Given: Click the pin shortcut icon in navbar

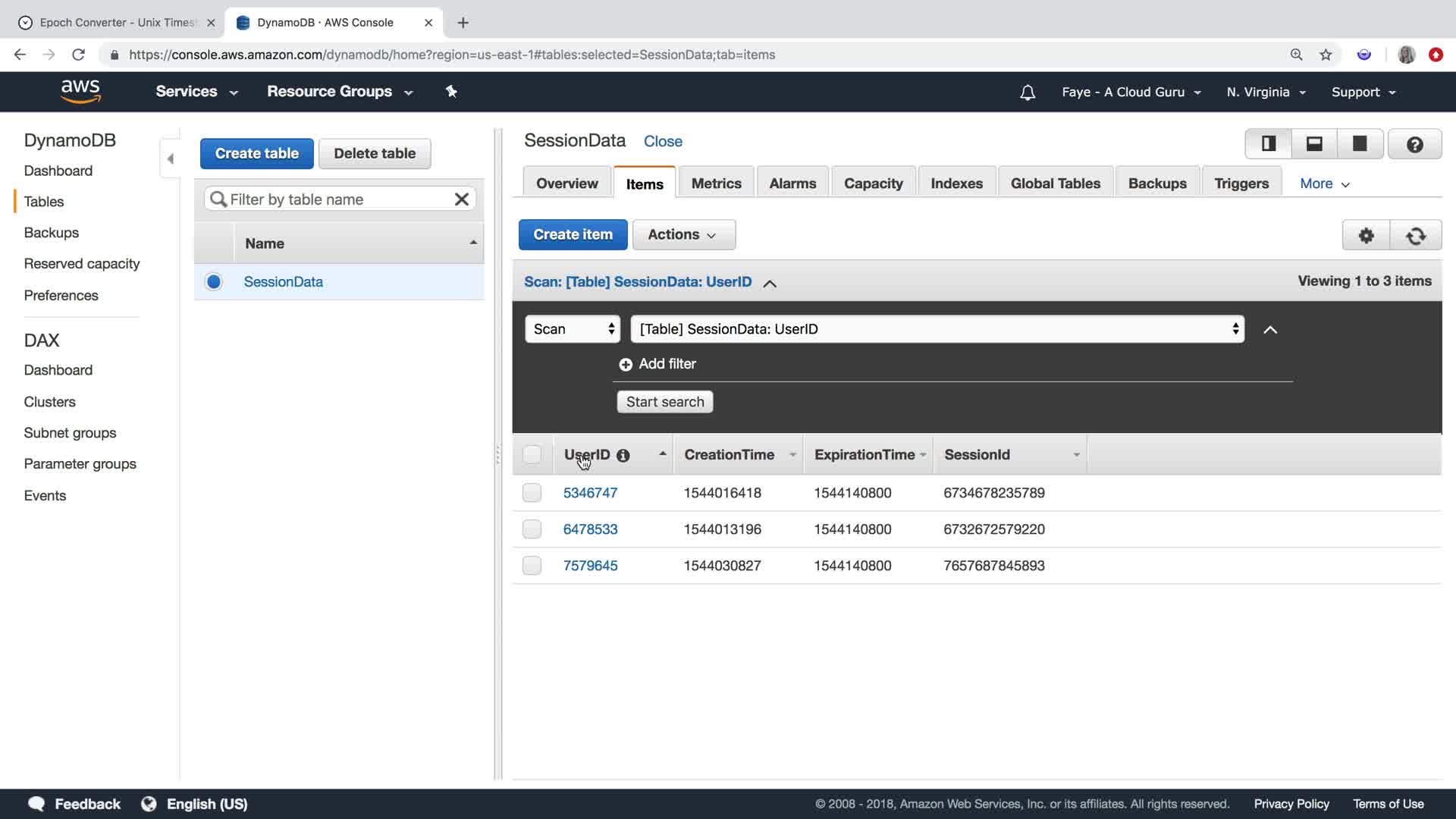Looking at the screenshot, I should (x=451, y=92).
